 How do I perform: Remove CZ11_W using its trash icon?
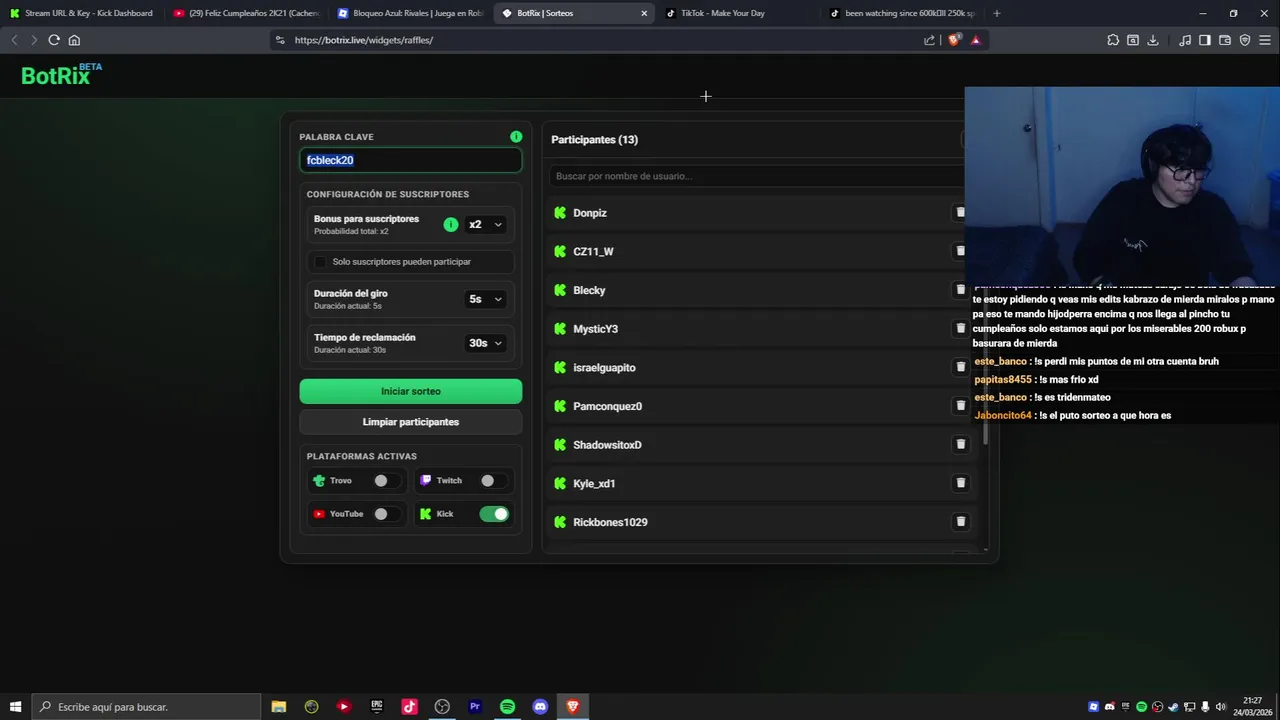[960, 251]
